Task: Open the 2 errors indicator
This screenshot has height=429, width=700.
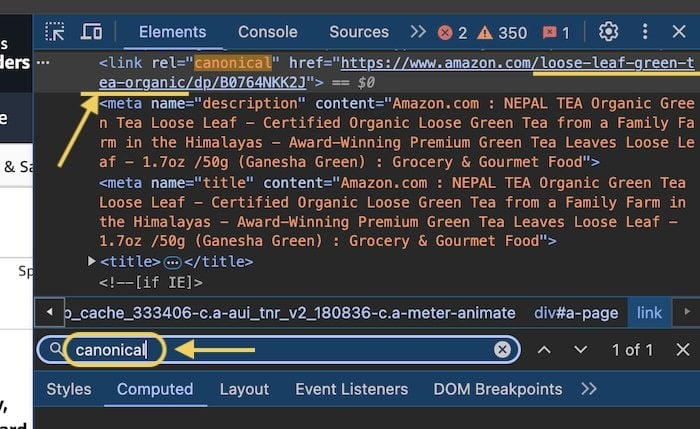Action: (x=452, y=33)
